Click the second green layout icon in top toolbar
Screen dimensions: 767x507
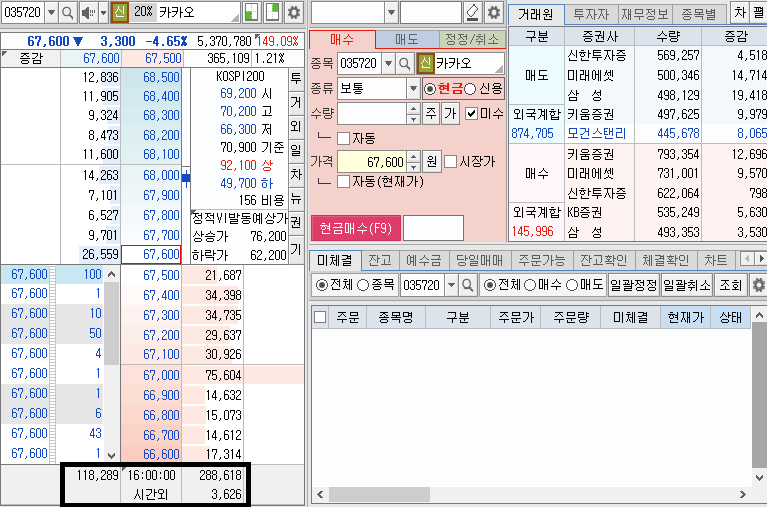(272, 13)
